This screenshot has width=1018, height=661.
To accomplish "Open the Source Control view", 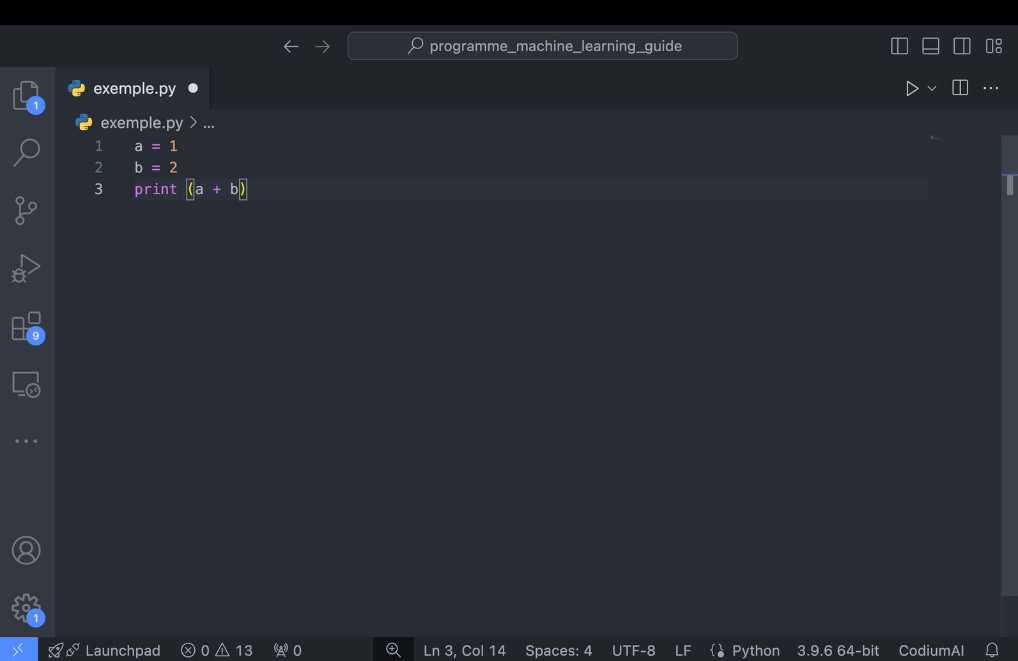I will click(27, 210).
